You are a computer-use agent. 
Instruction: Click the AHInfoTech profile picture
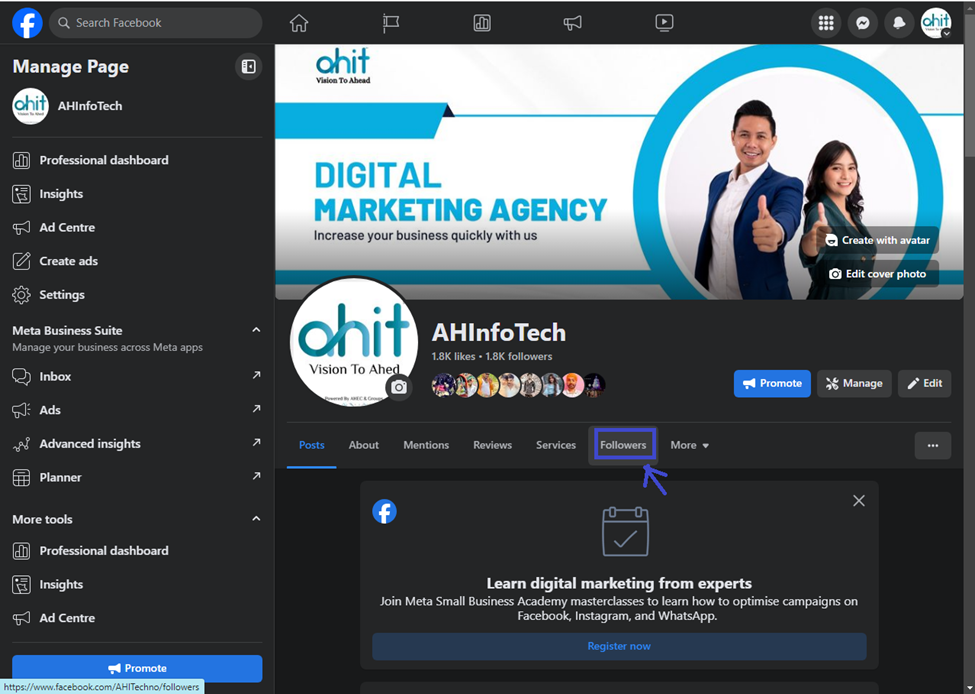[353, 341]
